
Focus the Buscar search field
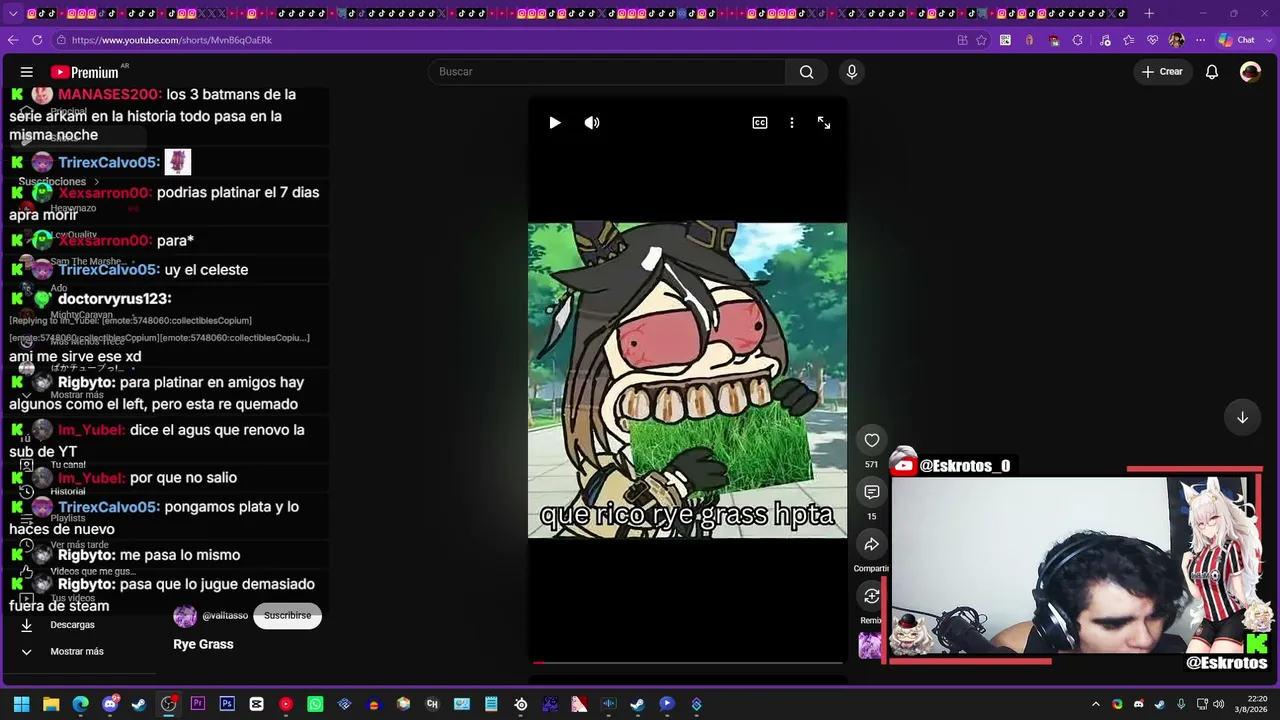click(x=607, y=72)
